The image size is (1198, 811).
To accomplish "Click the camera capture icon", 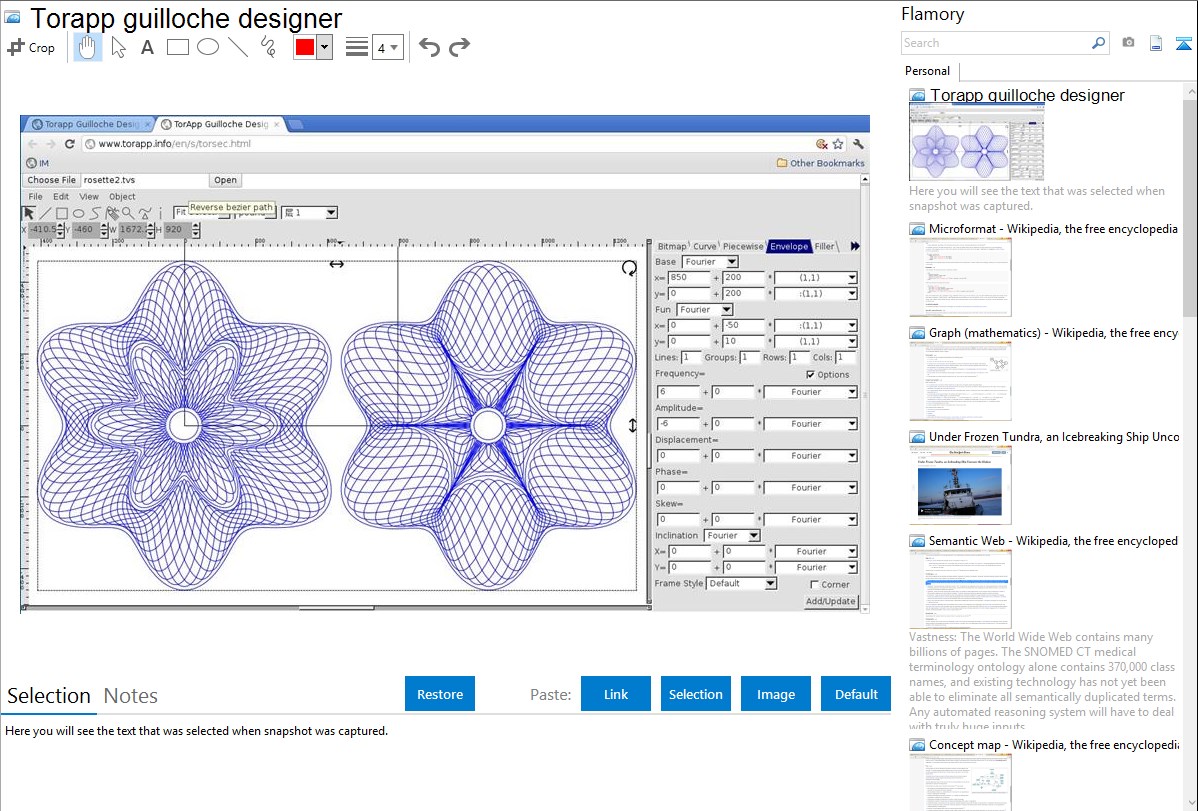I will pyautogui.click(x=1128, y=43).
